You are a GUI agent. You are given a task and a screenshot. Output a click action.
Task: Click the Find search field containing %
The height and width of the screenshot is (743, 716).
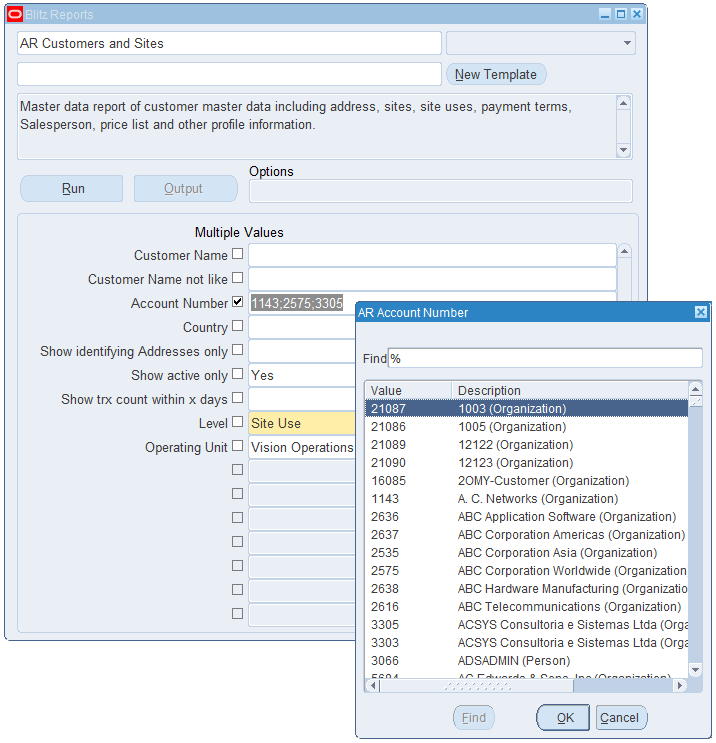[x=545, y=358]
